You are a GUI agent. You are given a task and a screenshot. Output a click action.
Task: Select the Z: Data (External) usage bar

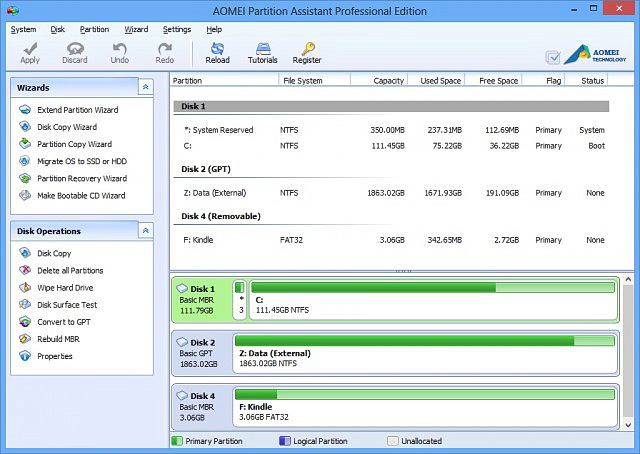coord(425,341)
